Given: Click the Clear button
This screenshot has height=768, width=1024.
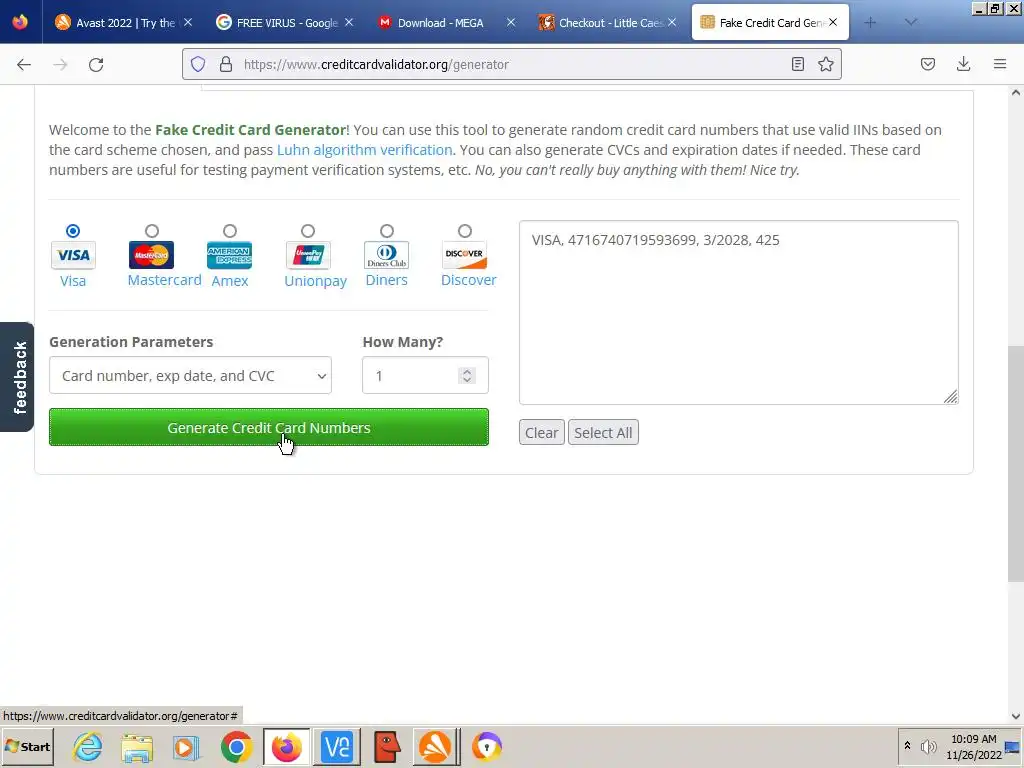Looking at the screenshot, I should [x=541, y=432].
